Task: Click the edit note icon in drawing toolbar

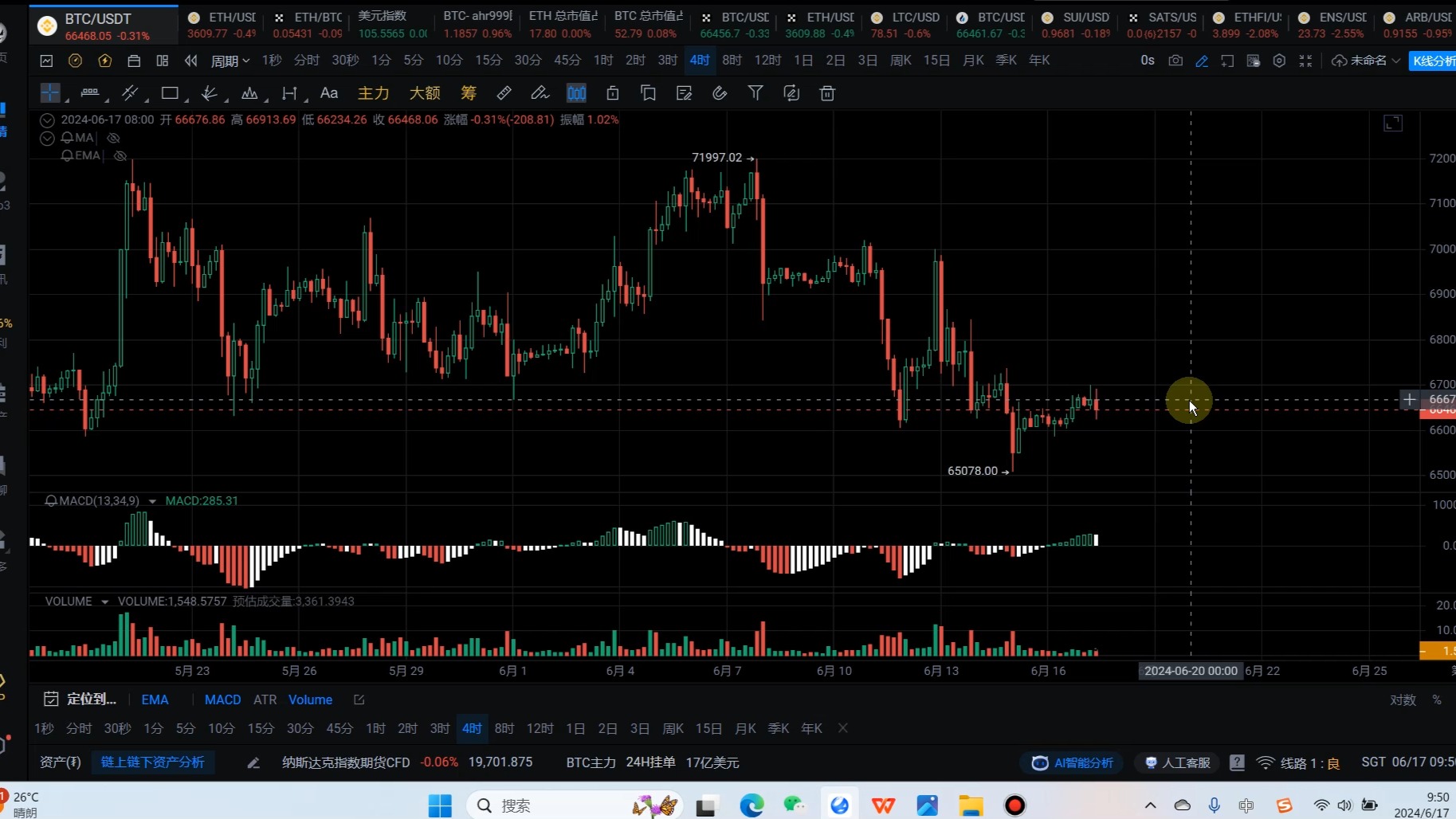Action: [x=684, y=93]
